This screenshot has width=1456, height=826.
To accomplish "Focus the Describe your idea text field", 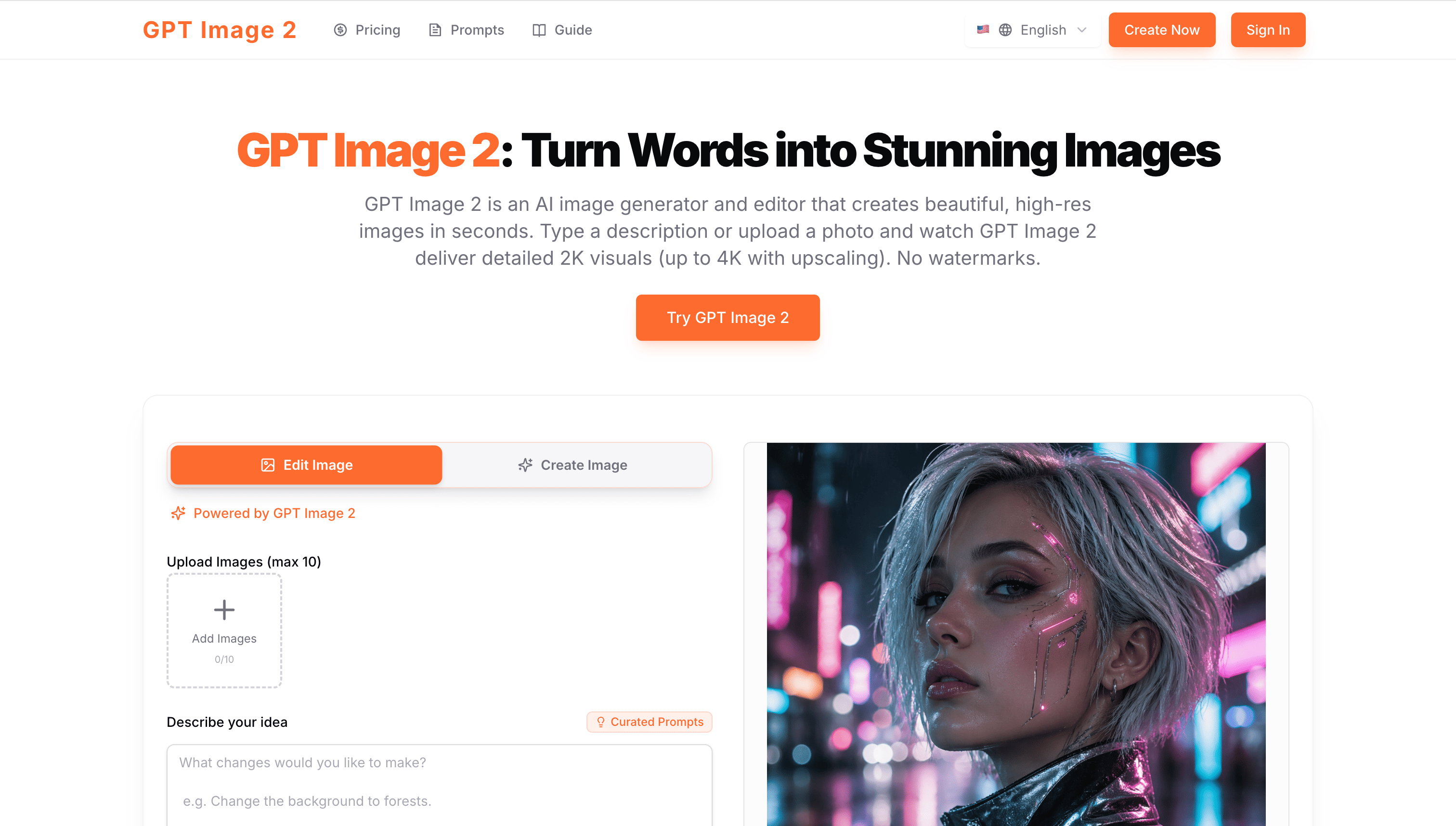I will [439, 785].
